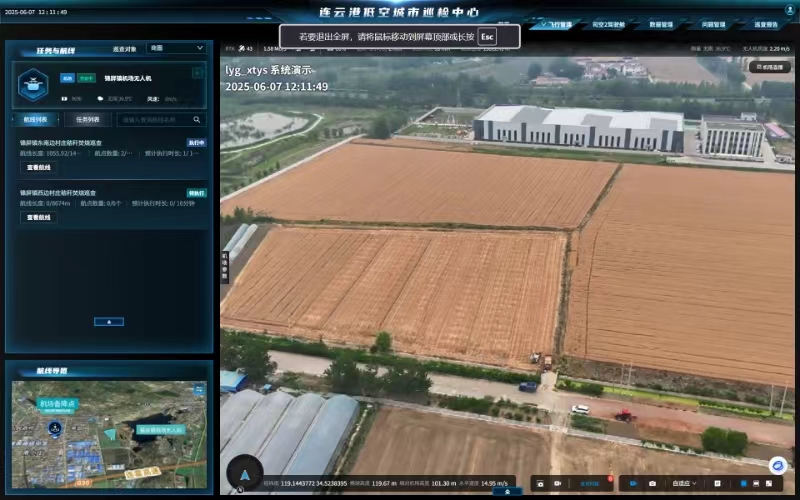This screenshot has width=800, height=500.
Task: Click the blue video camera mode icon
Action: (633, 483)
